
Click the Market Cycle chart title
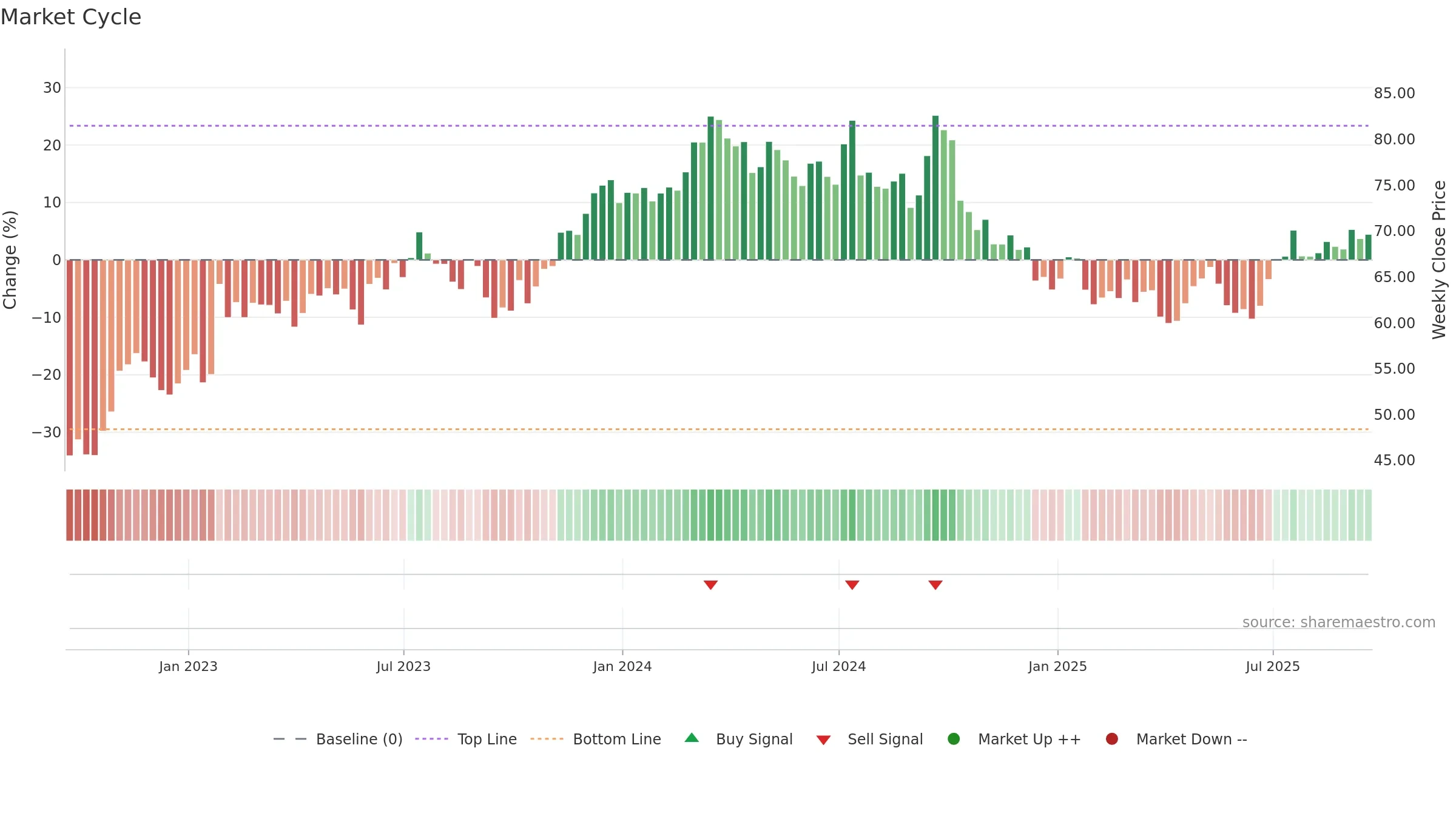click(71, 17)
